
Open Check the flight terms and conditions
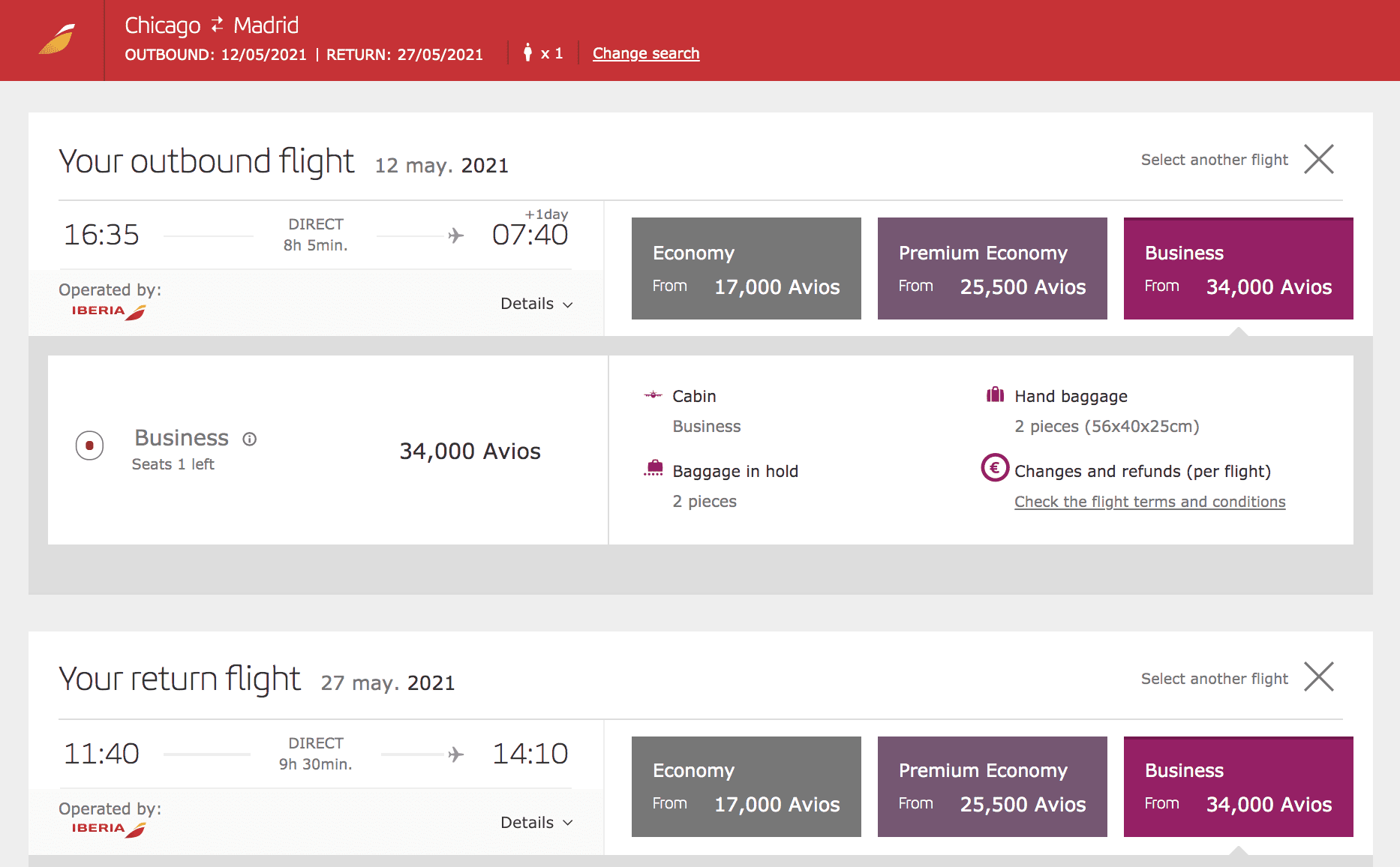point(1149,502)
